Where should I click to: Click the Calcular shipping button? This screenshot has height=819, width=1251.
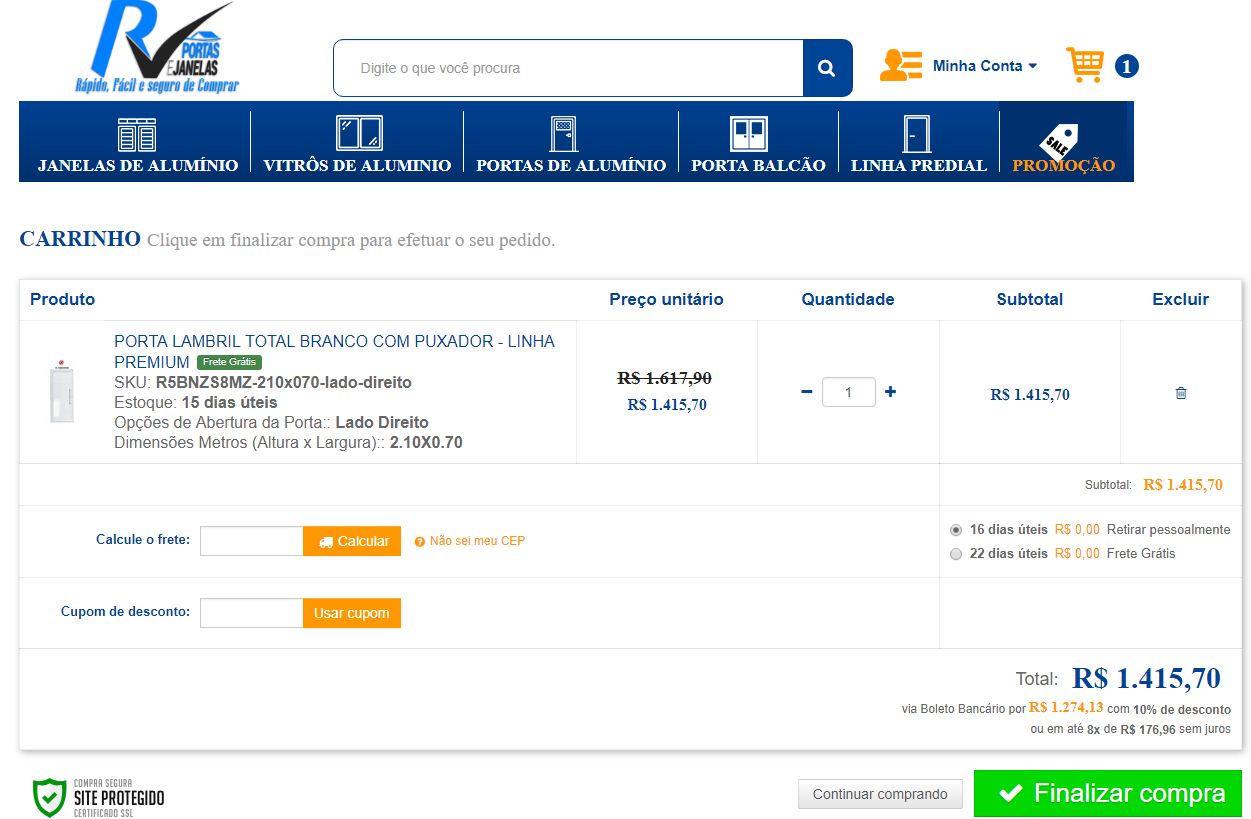[352, 541]
